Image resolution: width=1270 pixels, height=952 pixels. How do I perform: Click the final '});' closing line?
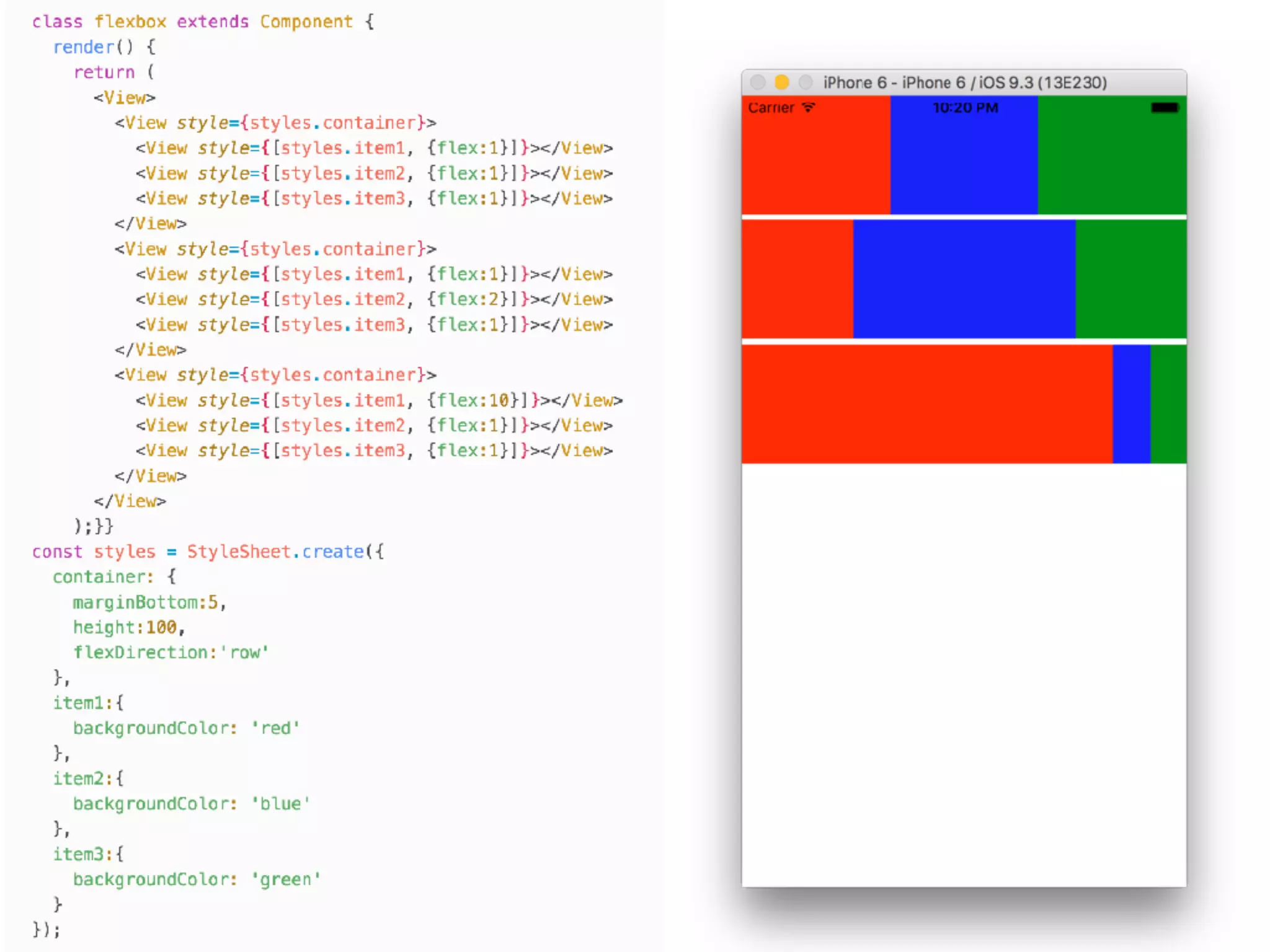[x=47, y=930]
